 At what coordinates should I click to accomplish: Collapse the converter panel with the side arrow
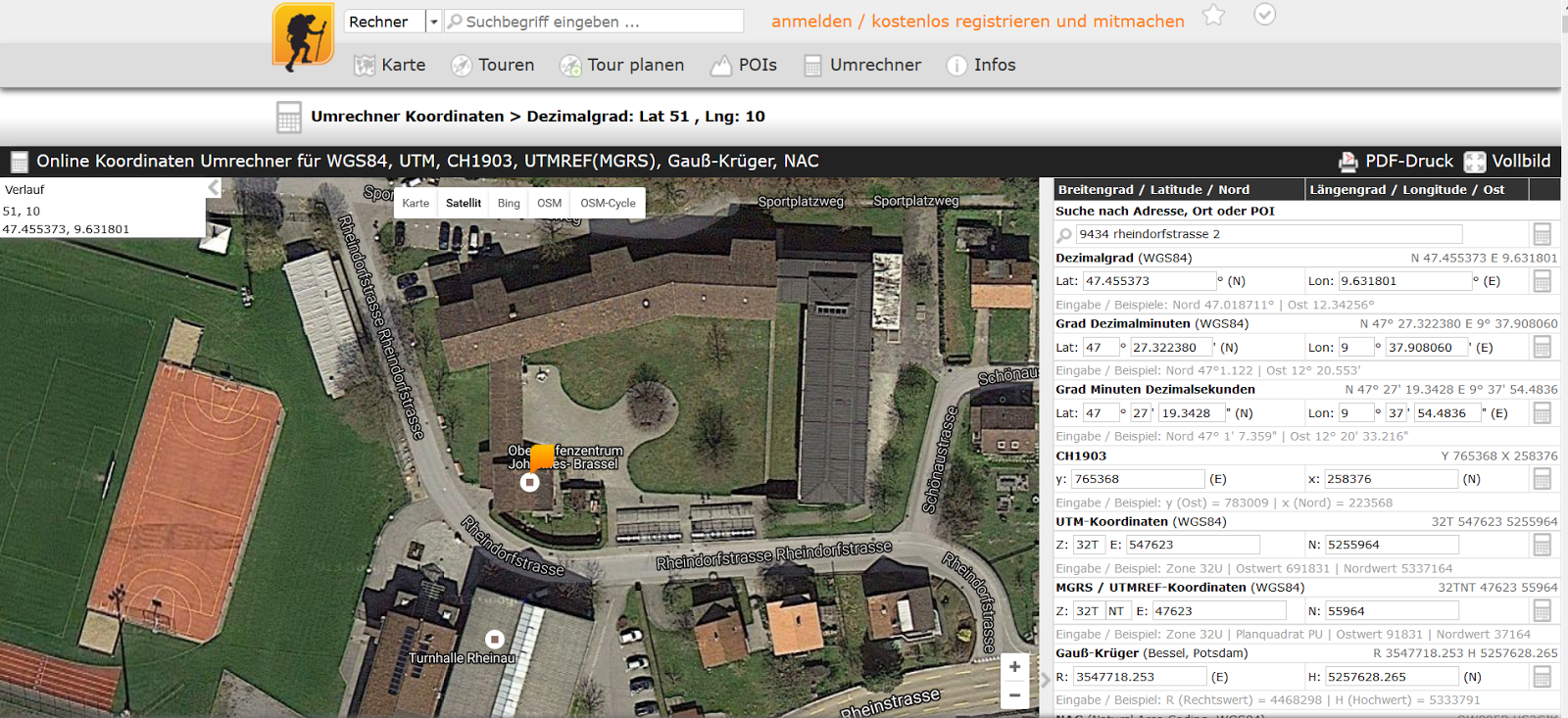click(x=1046, y=679)
